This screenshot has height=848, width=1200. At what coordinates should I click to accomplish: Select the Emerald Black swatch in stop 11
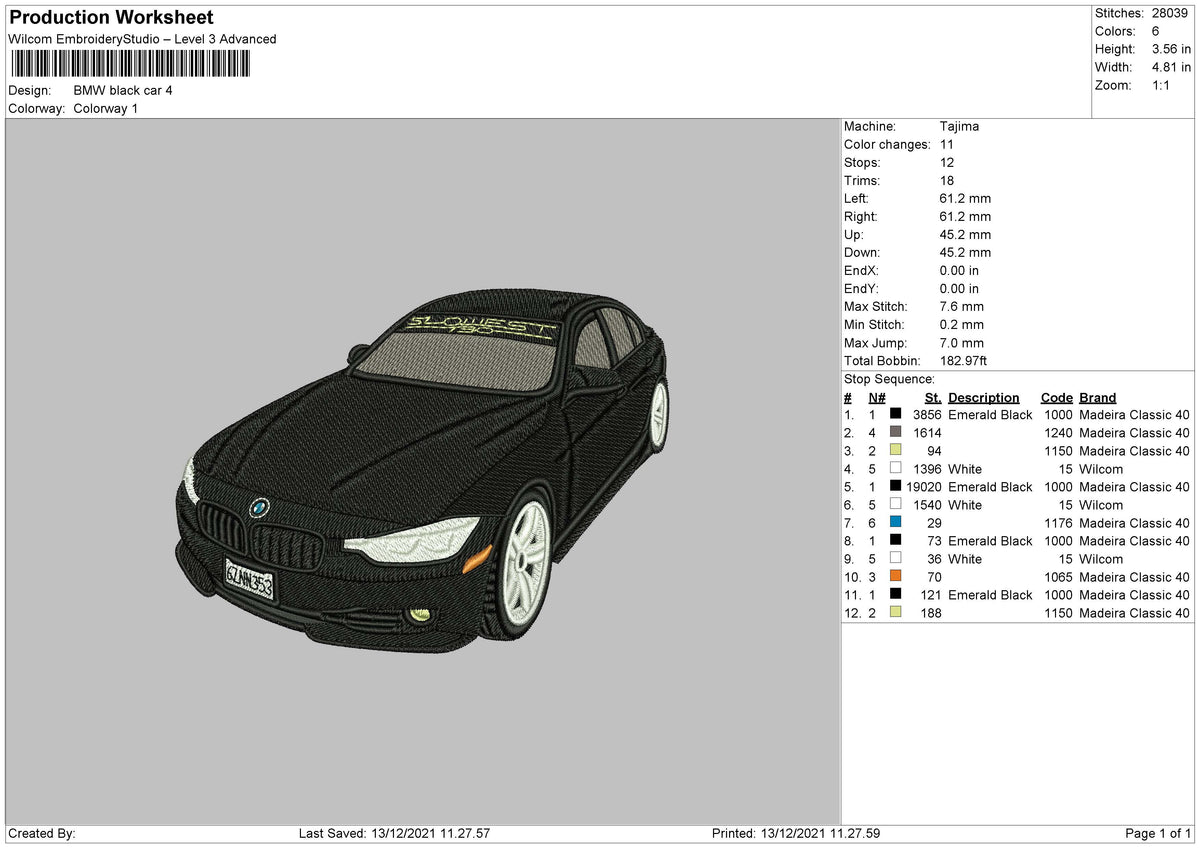[895, 594]
